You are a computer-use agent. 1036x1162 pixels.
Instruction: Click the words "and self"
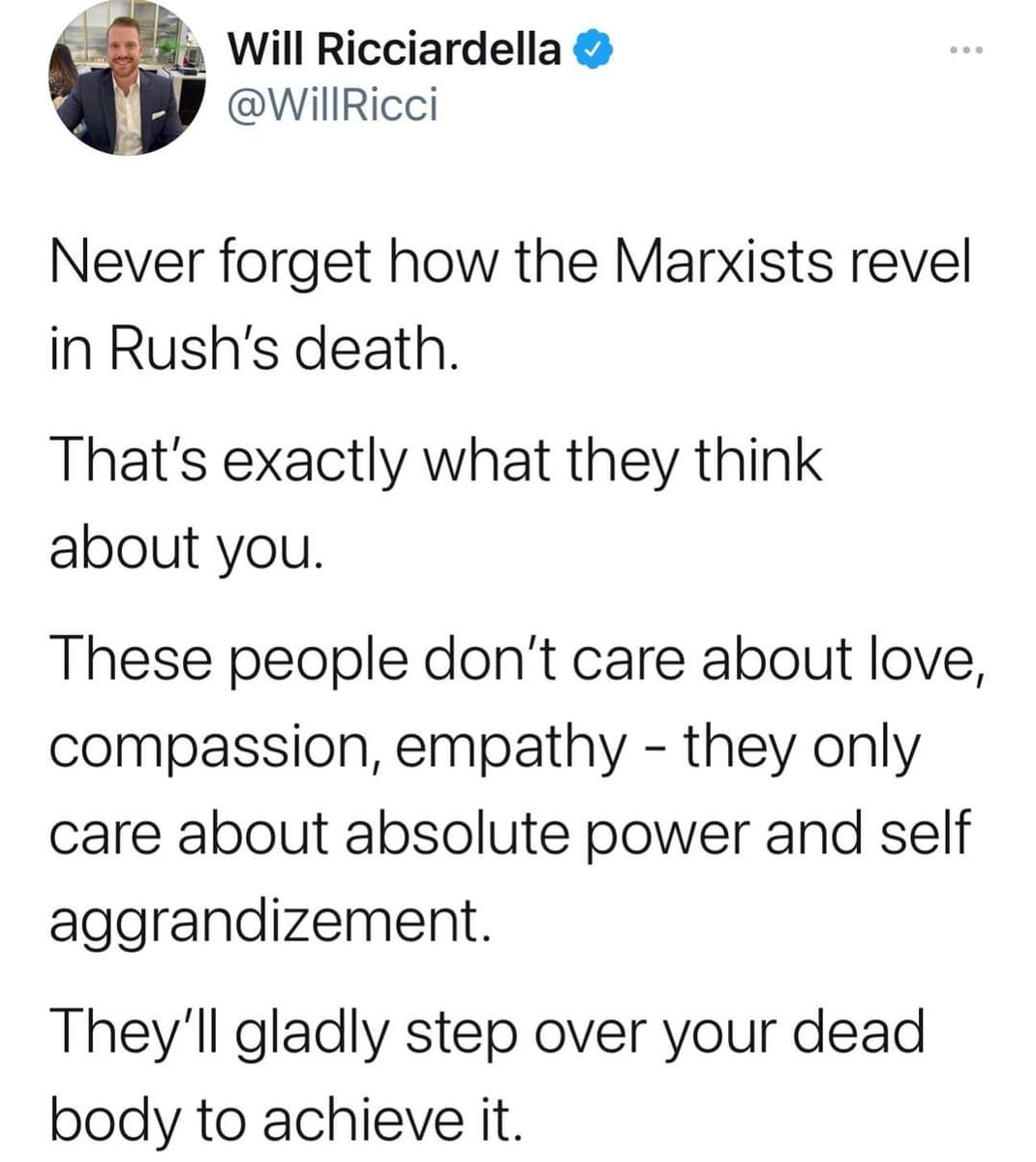click(867, 835)
